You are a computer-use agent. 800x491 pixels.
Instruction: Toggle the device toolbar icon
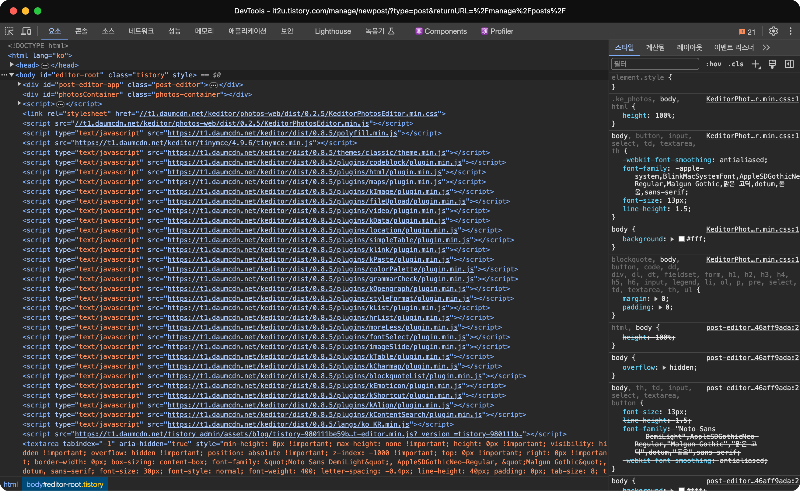26,31
